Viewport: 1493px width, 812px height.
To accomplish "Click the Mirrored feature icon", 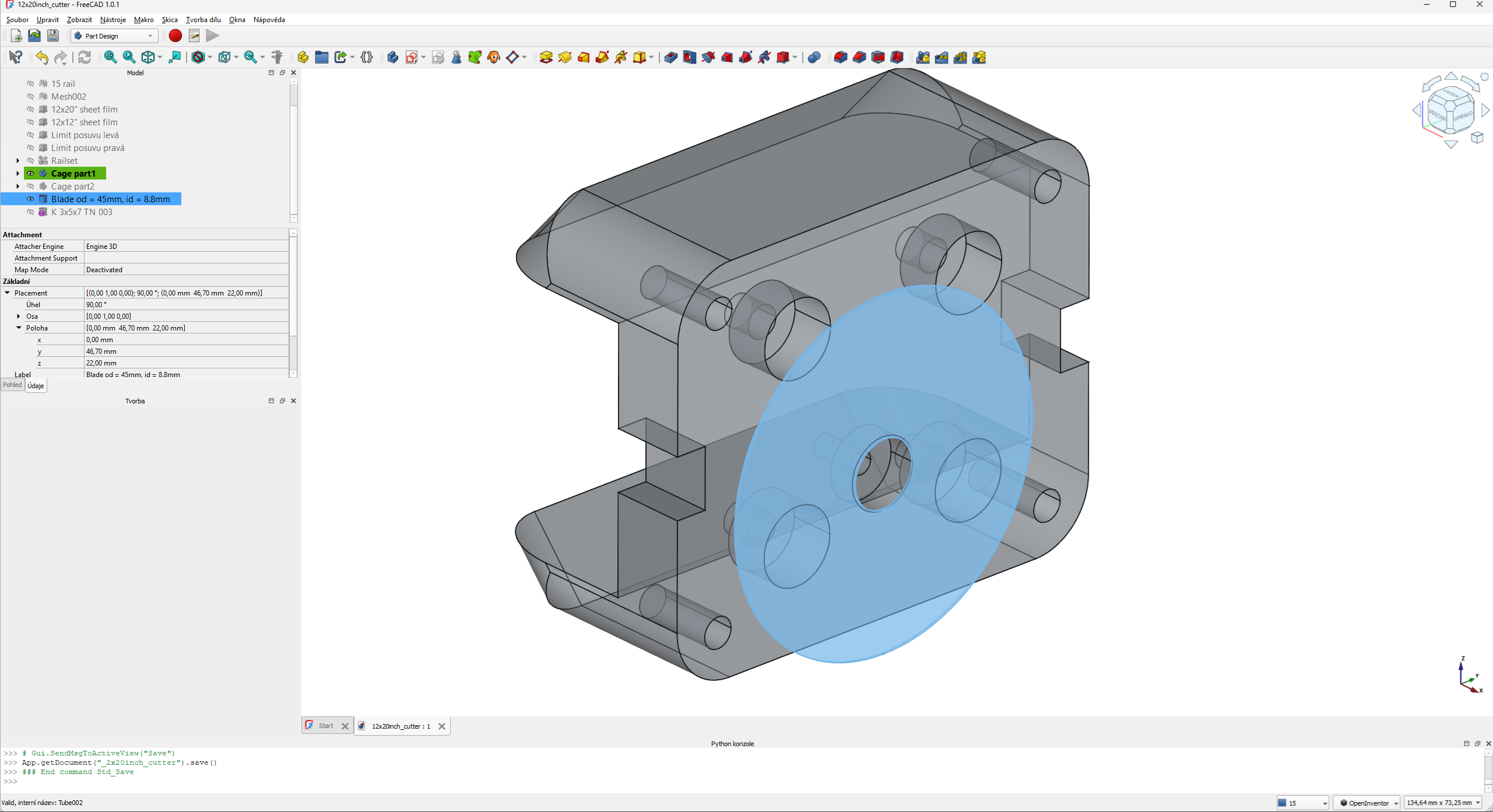I will click(x=923, y=57).
